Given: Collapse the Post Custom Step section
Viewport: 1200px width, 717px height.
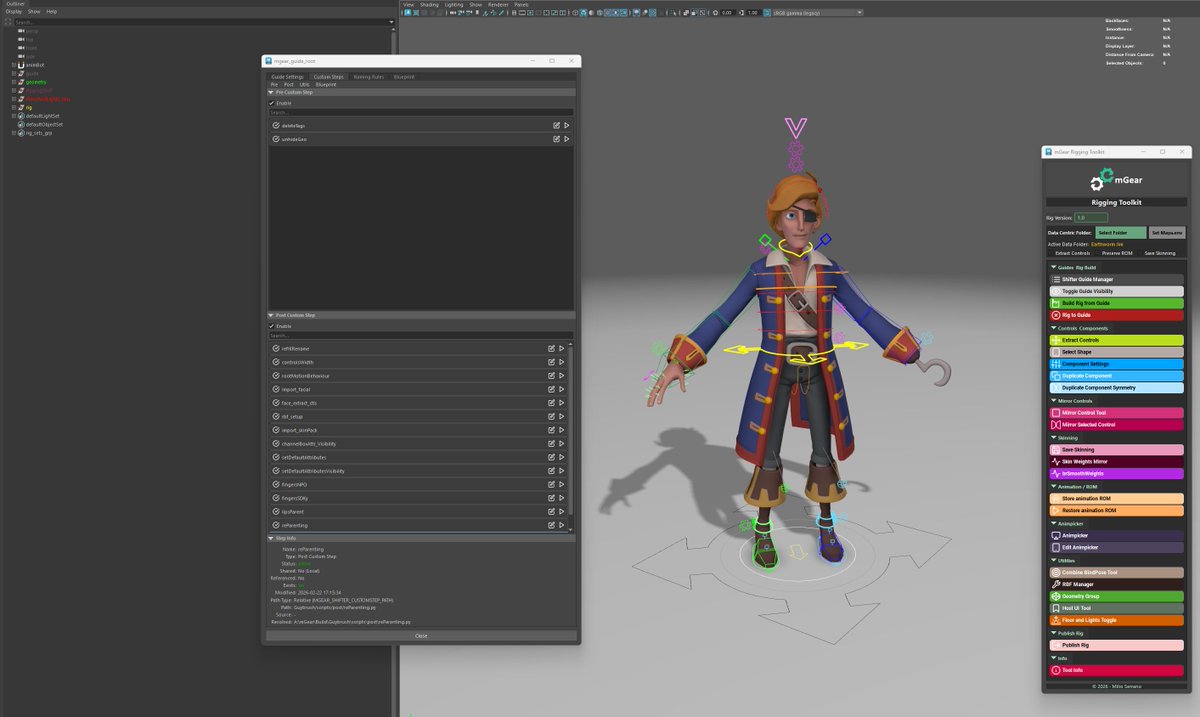Looking at the screenshot, I should pos(270,315).
